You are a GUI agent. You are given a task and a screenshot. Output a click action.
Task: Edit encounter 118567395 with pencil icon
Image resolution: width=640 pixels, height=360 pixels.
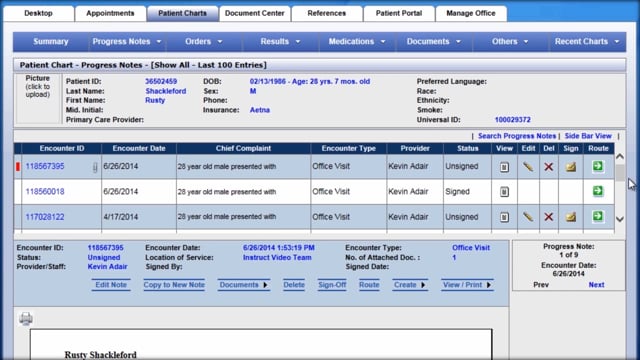(x=528, y=167)
